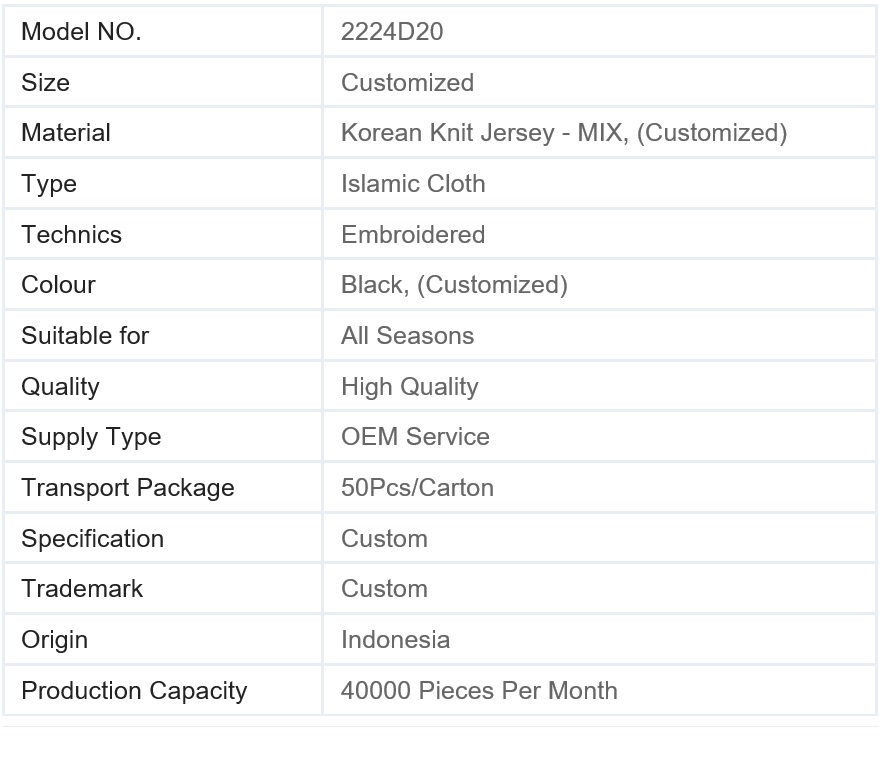Click the Korean Knit Jersey material value
Image resolution: width=890 pixels, height=763 pixels.
[x=564, y=133]
